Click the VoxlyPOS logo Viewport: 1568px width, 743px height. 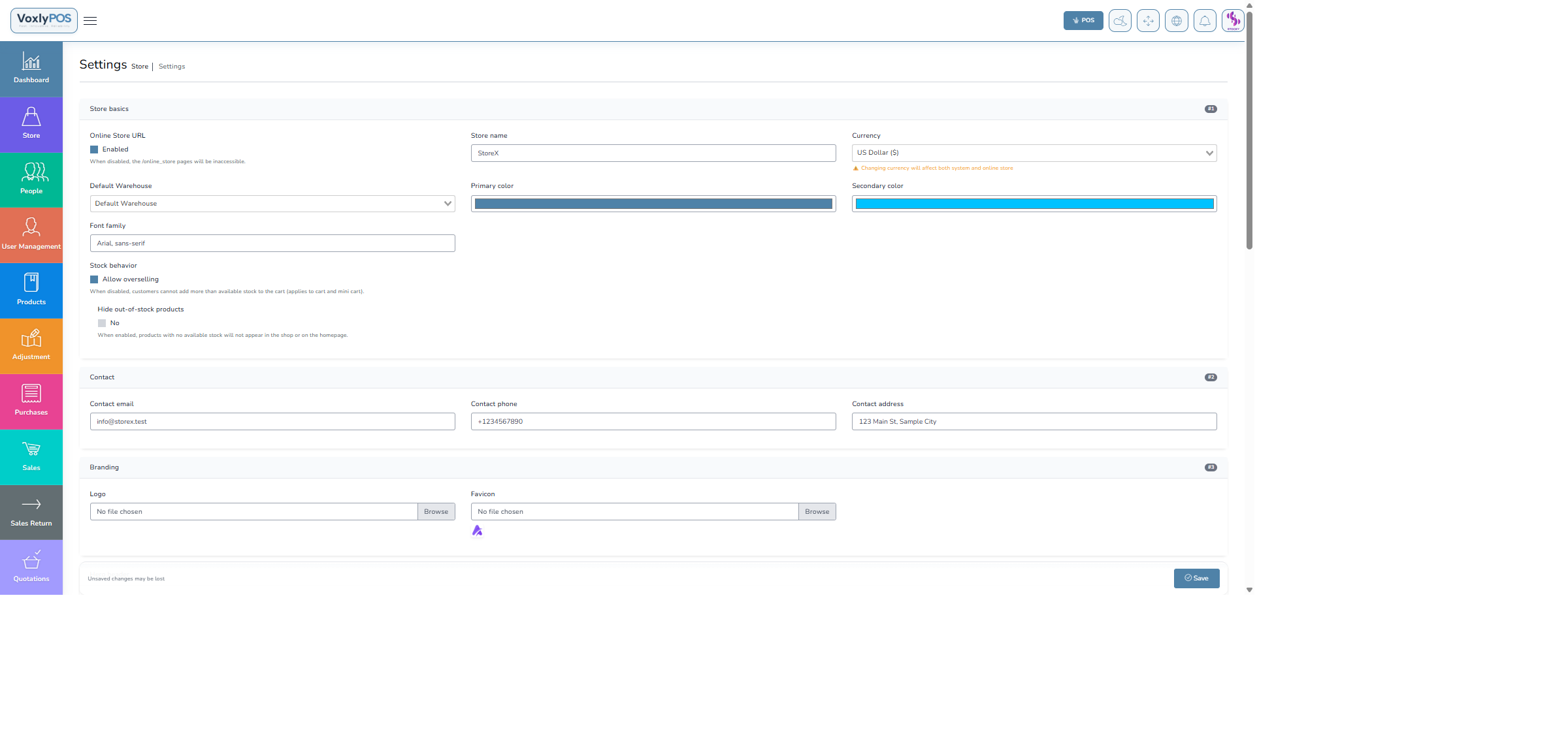pos(44,20)
